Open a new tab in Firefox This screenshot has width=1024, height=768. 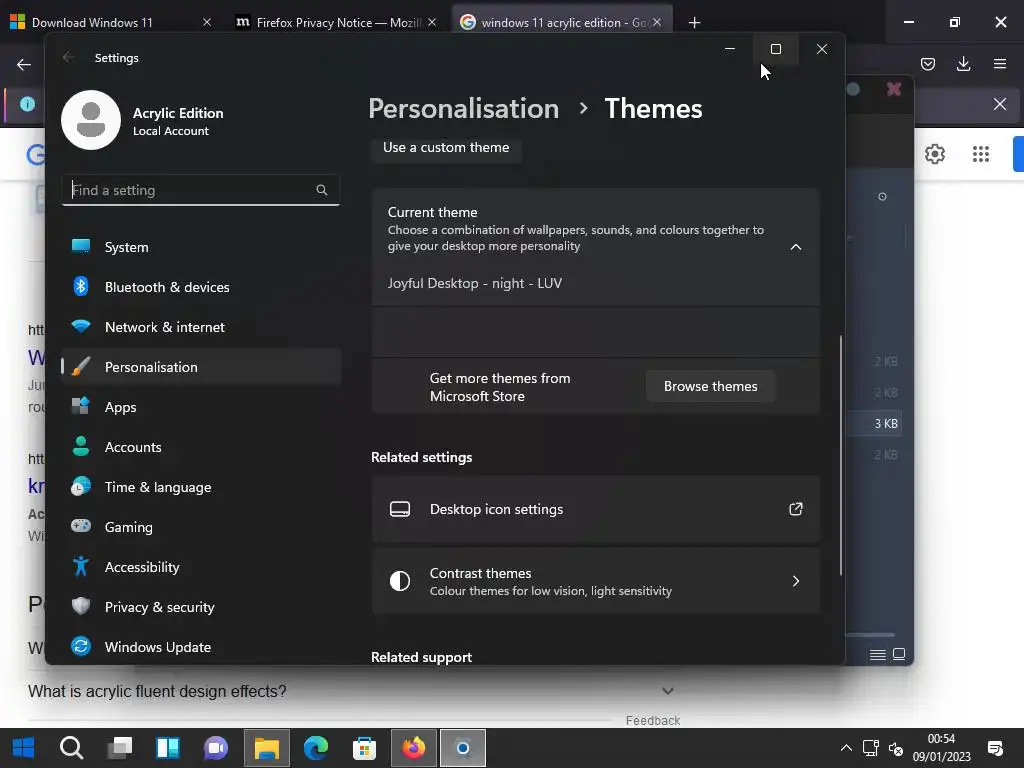(x=694, y=23)
